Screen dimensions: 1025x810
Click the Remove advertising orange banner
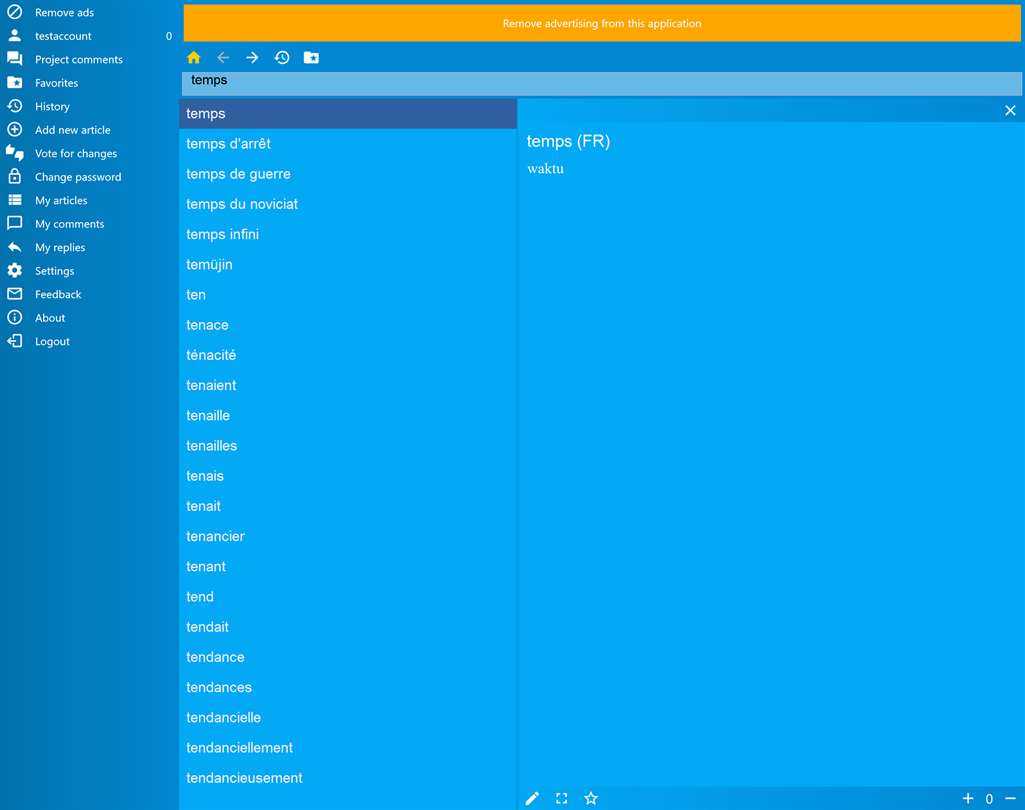click(602, 23)
